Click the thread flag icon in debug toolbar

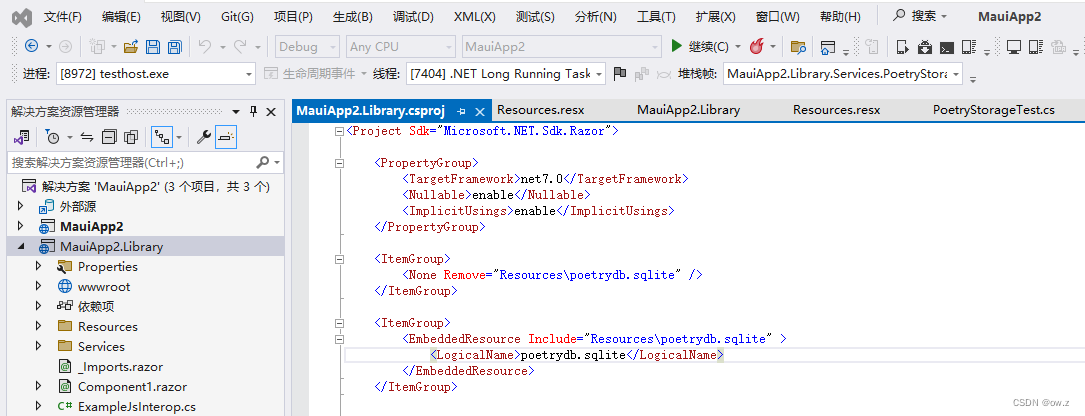pos(620,73)
